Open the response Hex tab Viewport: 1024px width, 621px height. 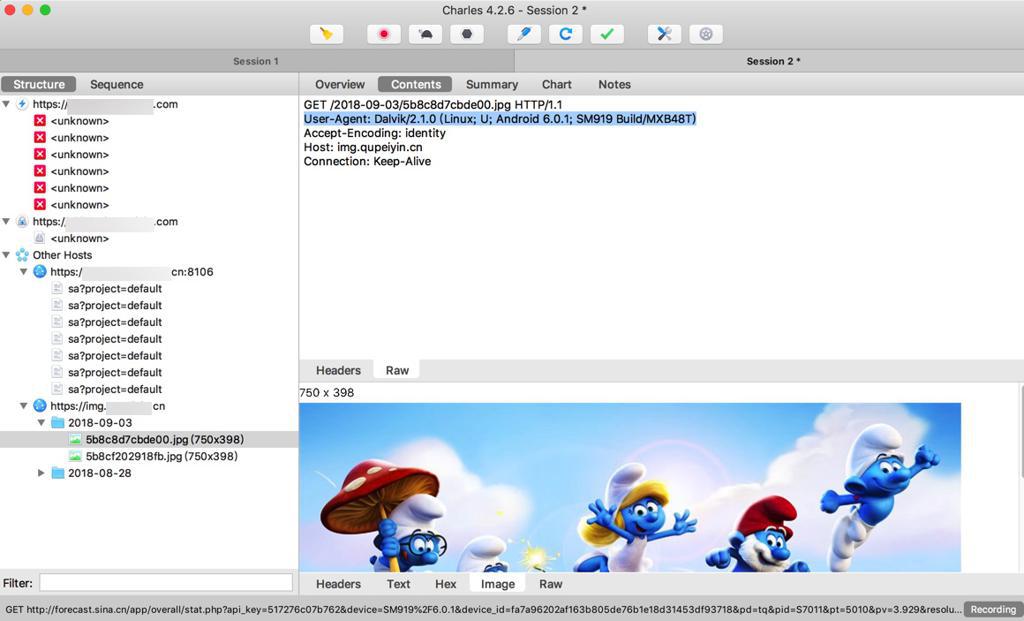446,584
